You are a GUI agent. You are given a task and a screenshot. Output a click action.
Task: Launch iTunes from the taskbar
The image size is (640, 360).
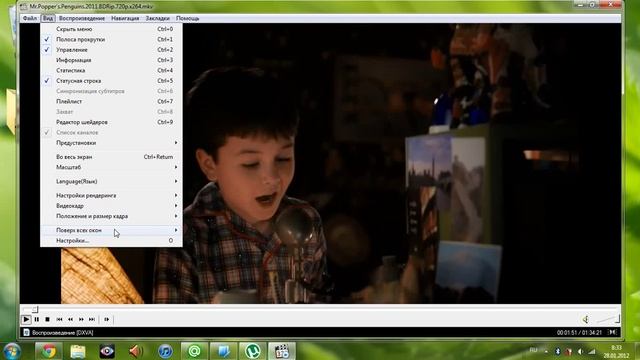point(165,351)
